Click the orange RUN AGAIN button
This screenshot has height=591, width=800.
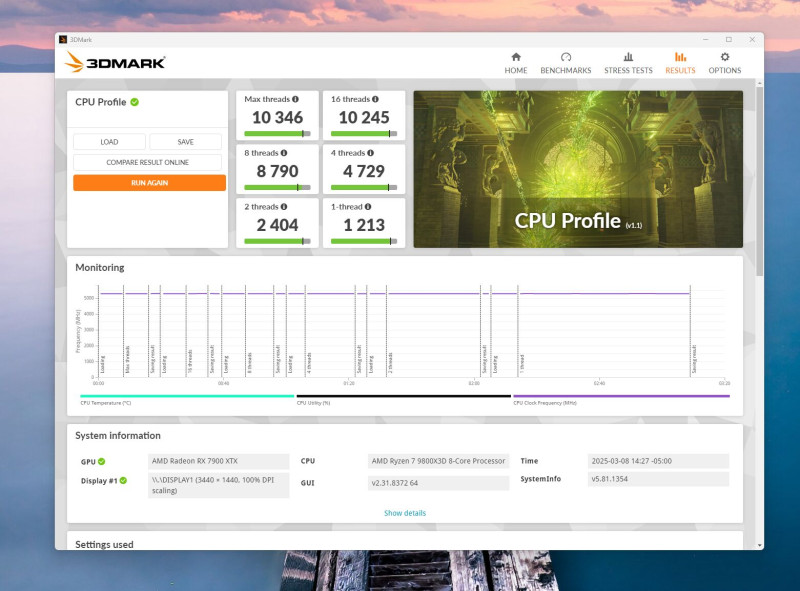149,183
